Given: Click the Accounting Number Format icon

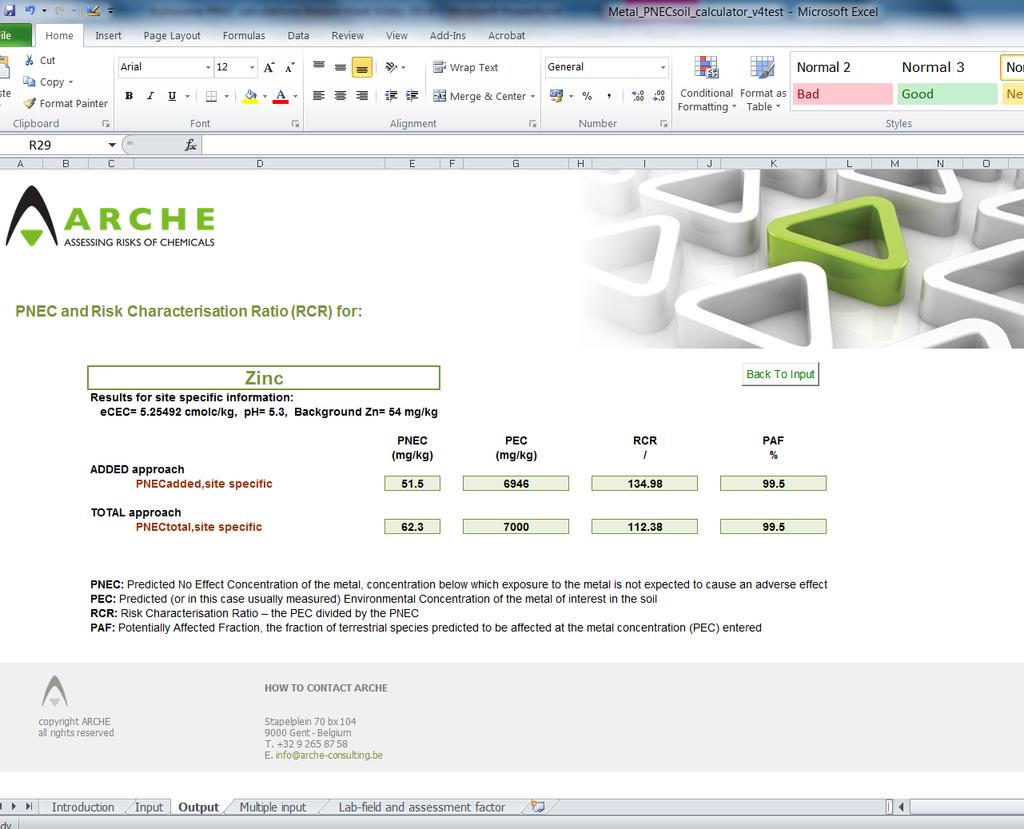Looking at the screenshot, I should [x=556, y=96].
